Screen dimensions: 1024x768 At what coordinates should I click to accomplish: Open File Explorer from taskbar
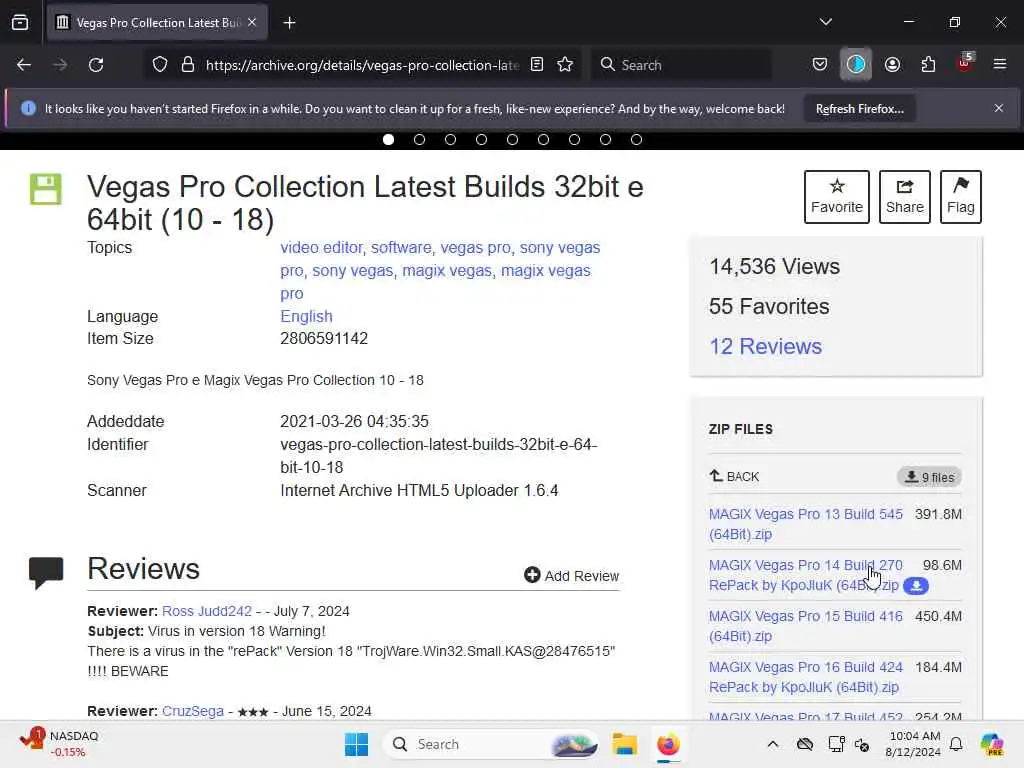(x=624, y=744)
